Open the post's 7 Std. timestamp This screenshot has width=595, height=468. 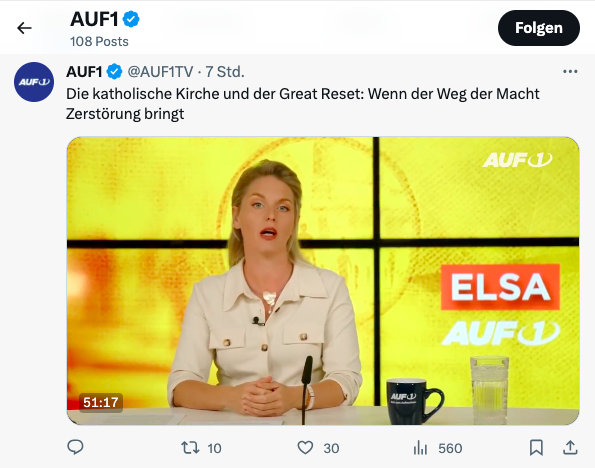point(225,71)
